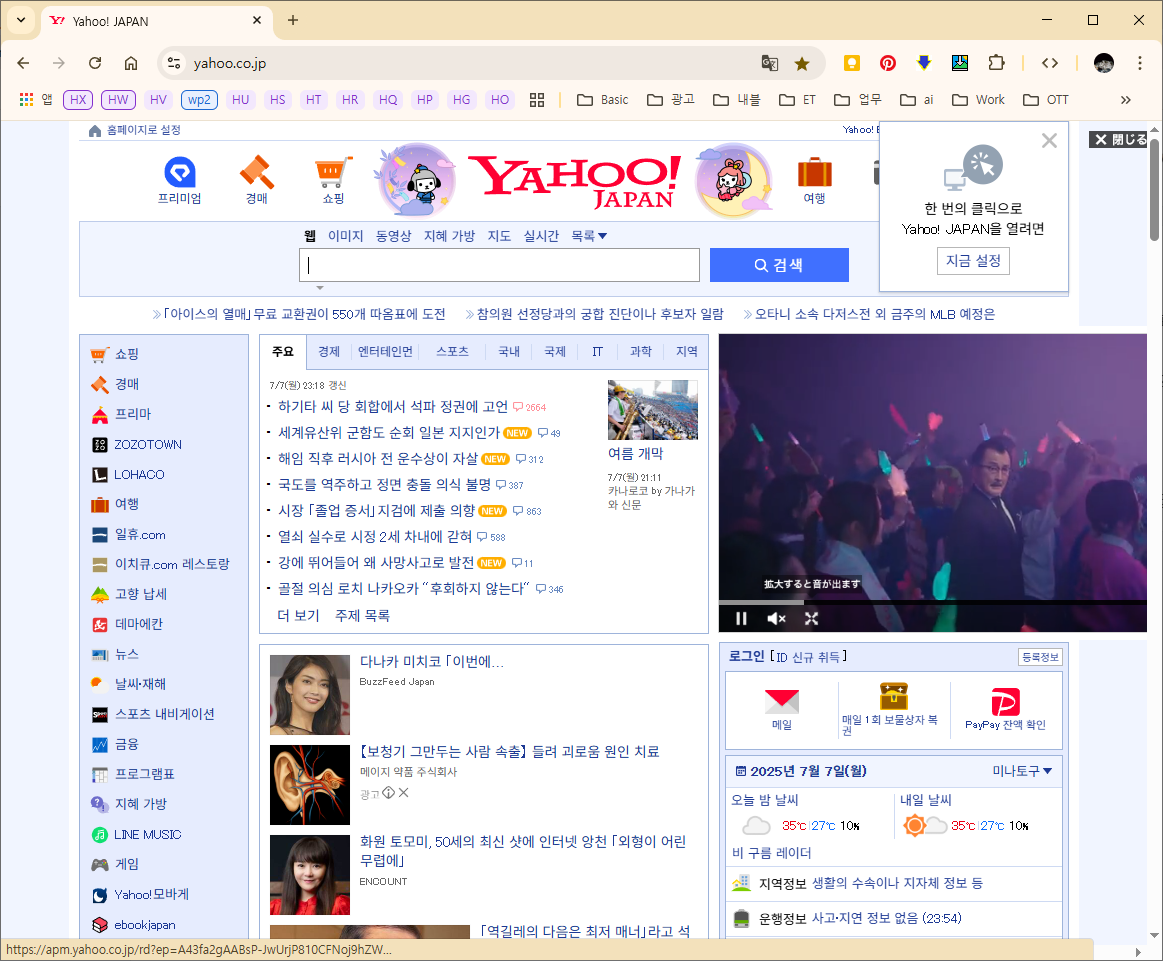Screen dimensions: 1163x961
Task: Open headline 하기타 씨 당 회합에서 석파 정권에 고언
Action: 392,406
